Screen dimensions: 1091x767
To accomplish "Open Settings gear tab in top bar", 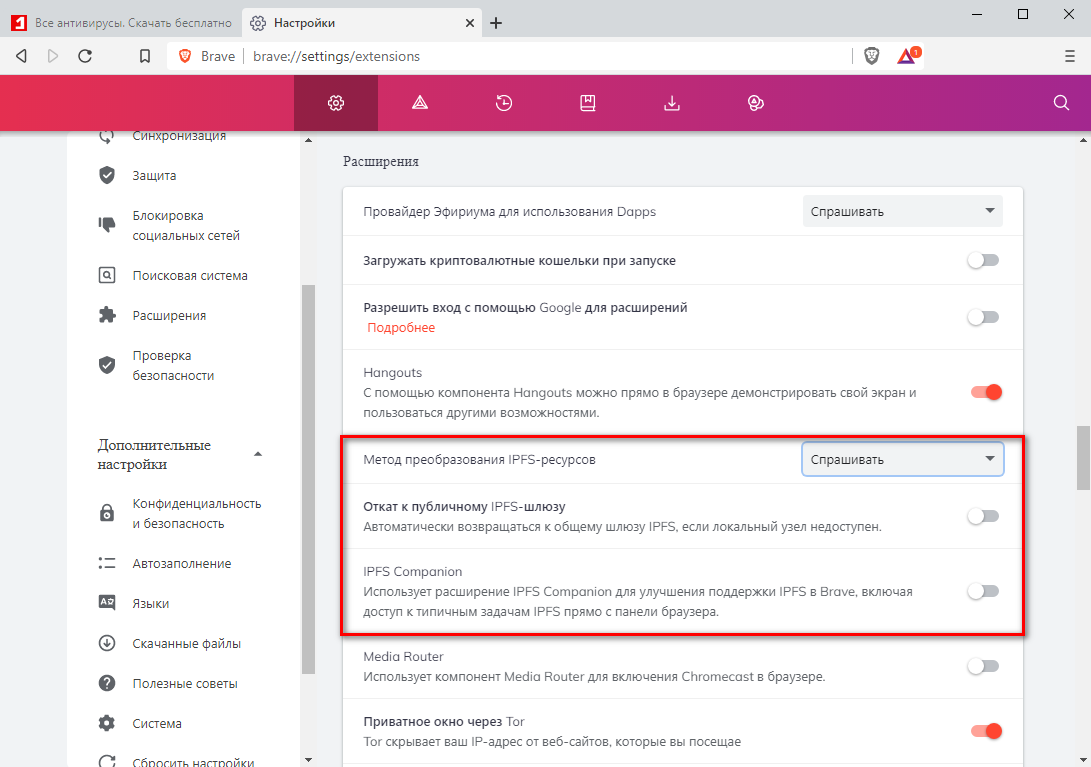I will (336, 103).
